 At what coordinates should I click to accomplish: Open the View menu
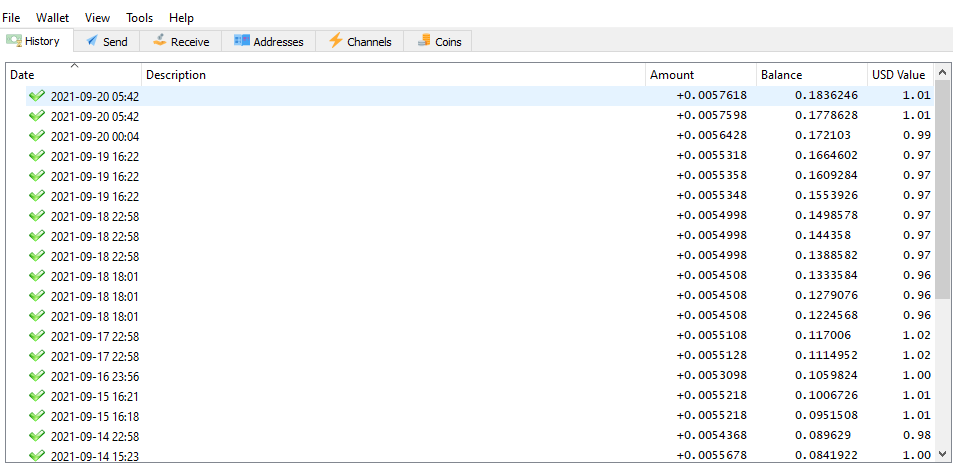97,18
